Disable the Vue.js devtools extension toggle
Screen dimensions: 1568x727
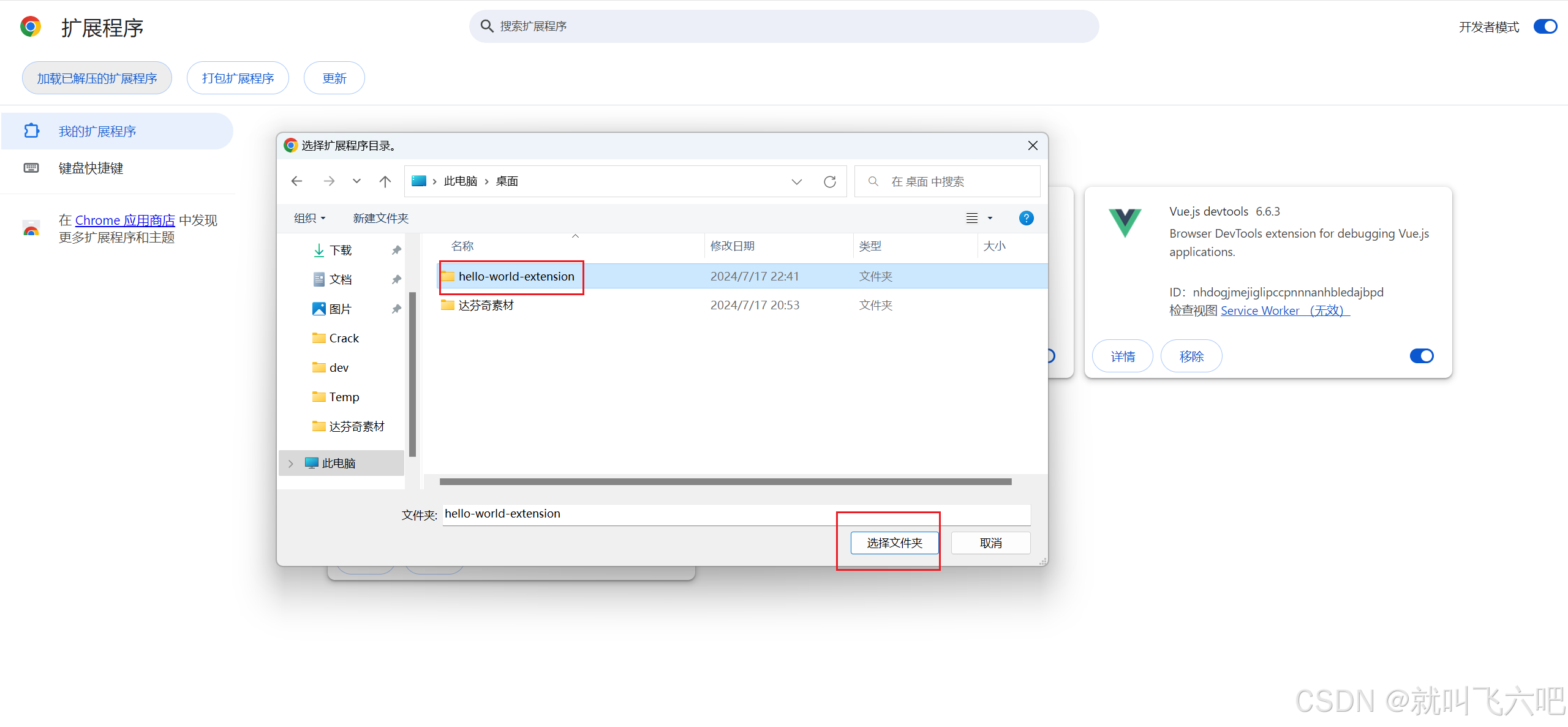coord(1422,356)
